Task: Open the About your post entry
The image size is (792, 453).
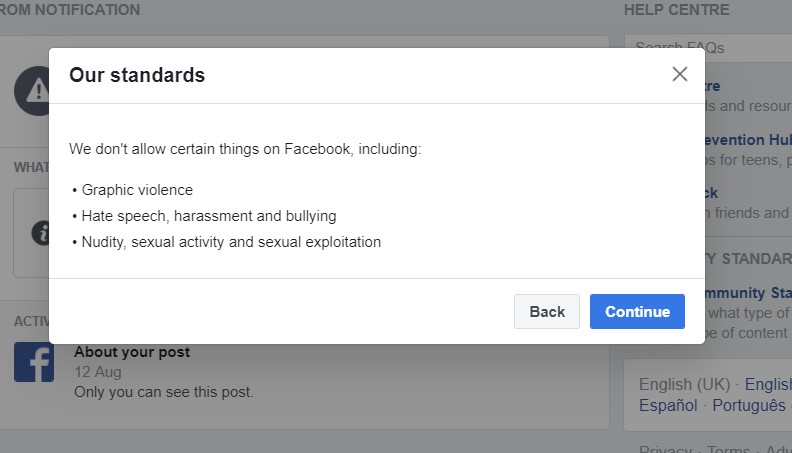Action: 132,352
